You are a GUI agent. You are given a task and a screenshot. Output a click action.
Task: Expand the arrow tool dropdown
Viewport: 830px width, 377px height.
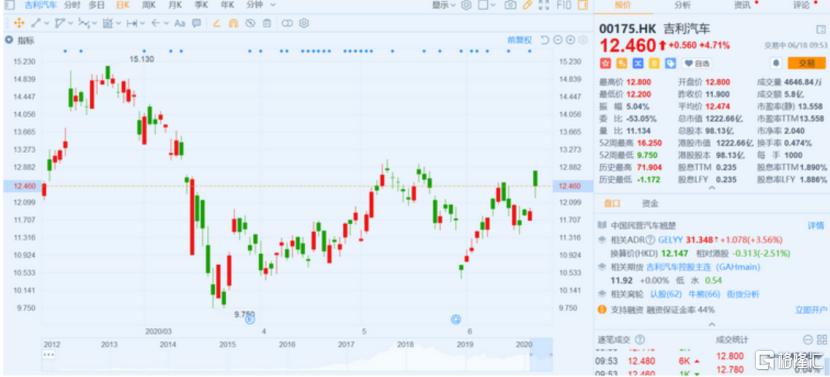(x=166, y=23)
